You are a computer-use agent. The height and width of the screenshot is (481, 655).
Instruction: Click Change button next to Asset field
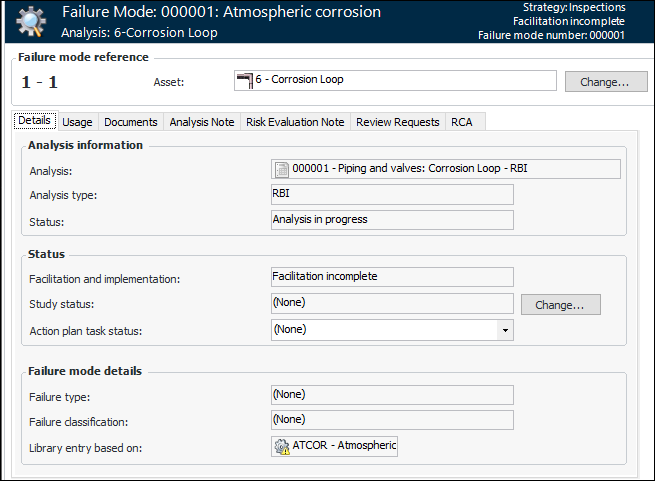(x=605, y=82)
